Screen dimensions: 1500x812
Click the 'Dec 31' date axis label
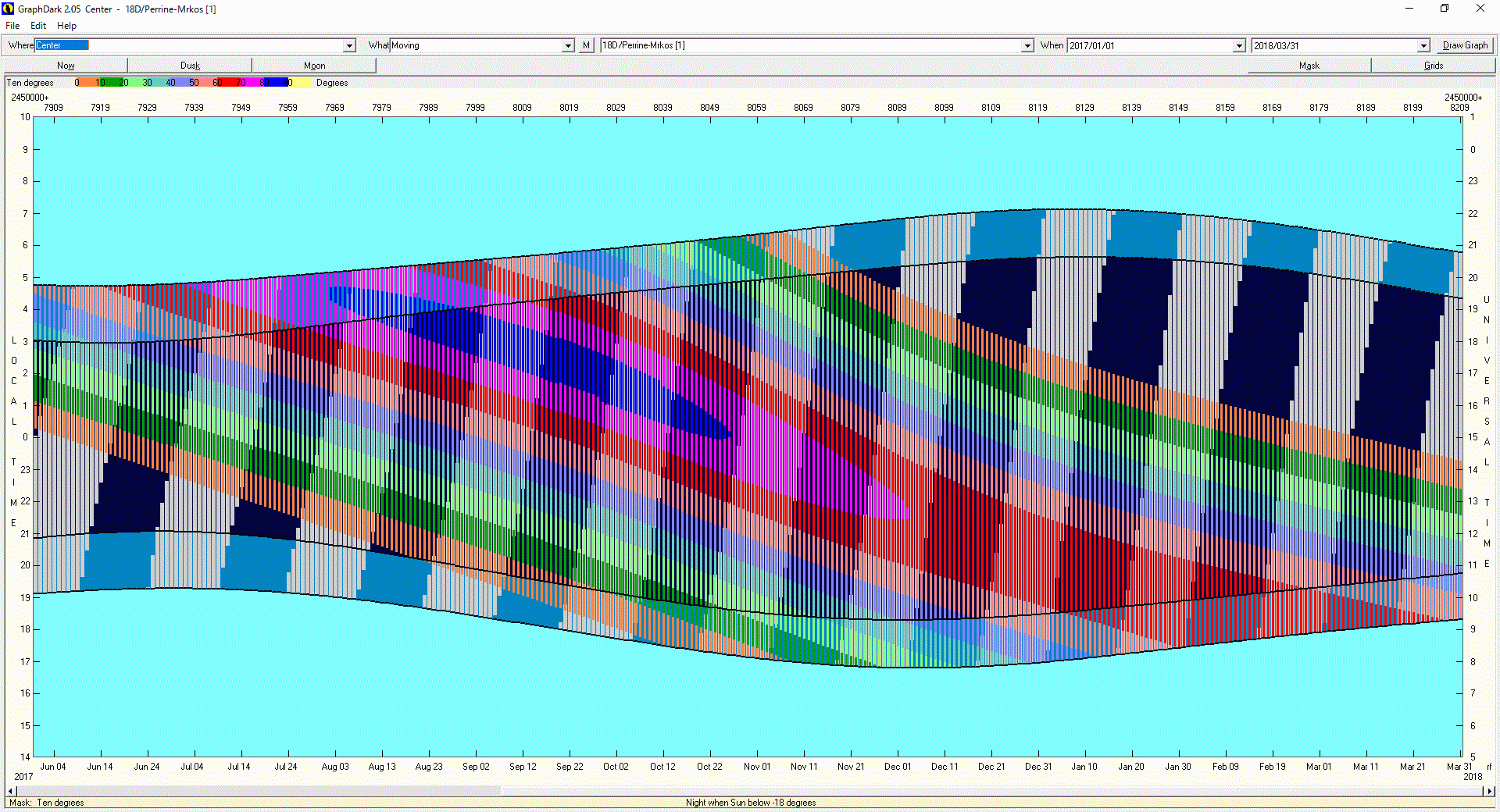point(1038,767)
